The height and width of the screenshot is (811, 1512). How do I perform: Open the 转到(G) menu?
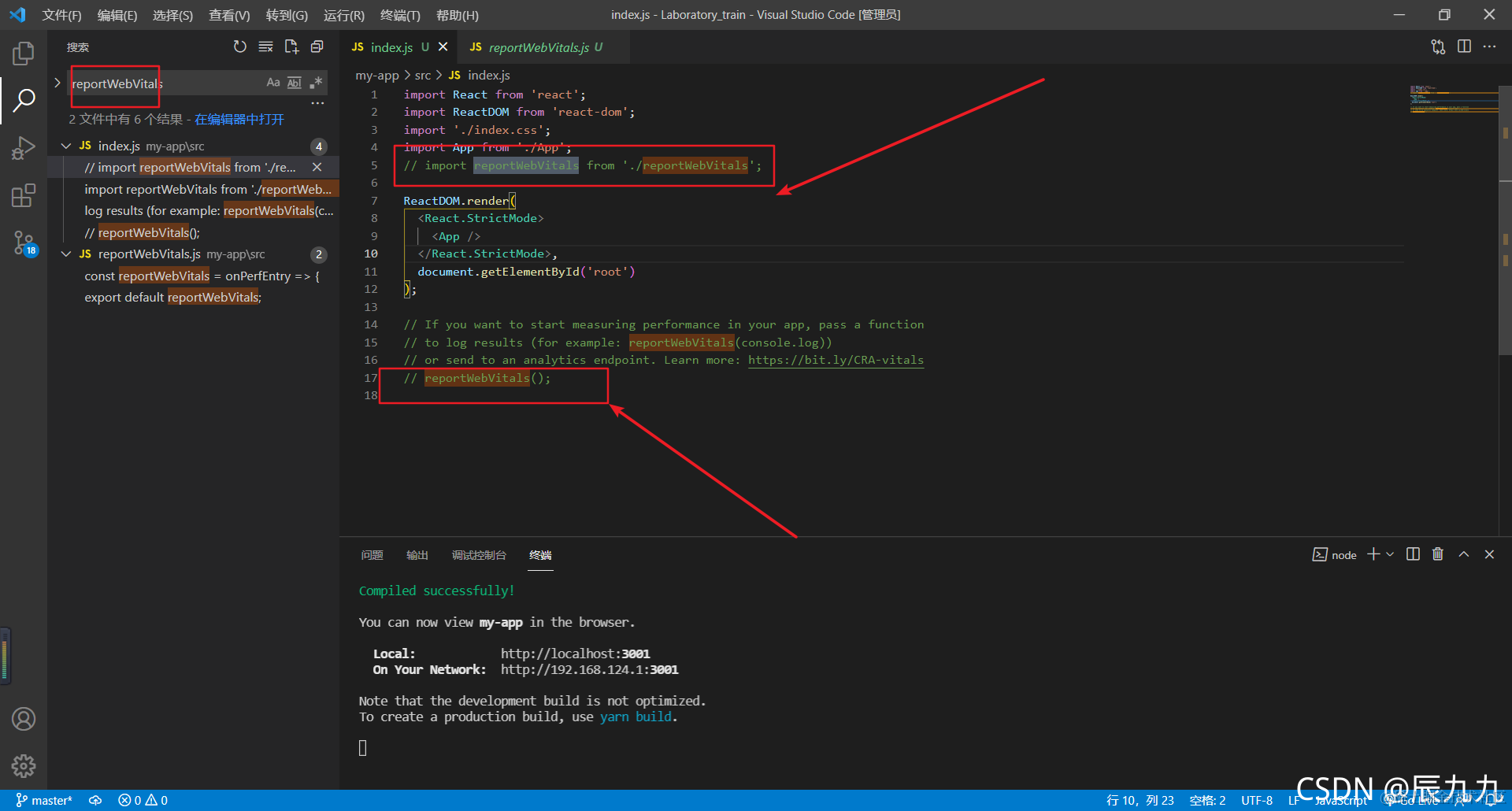click(287, 15)
